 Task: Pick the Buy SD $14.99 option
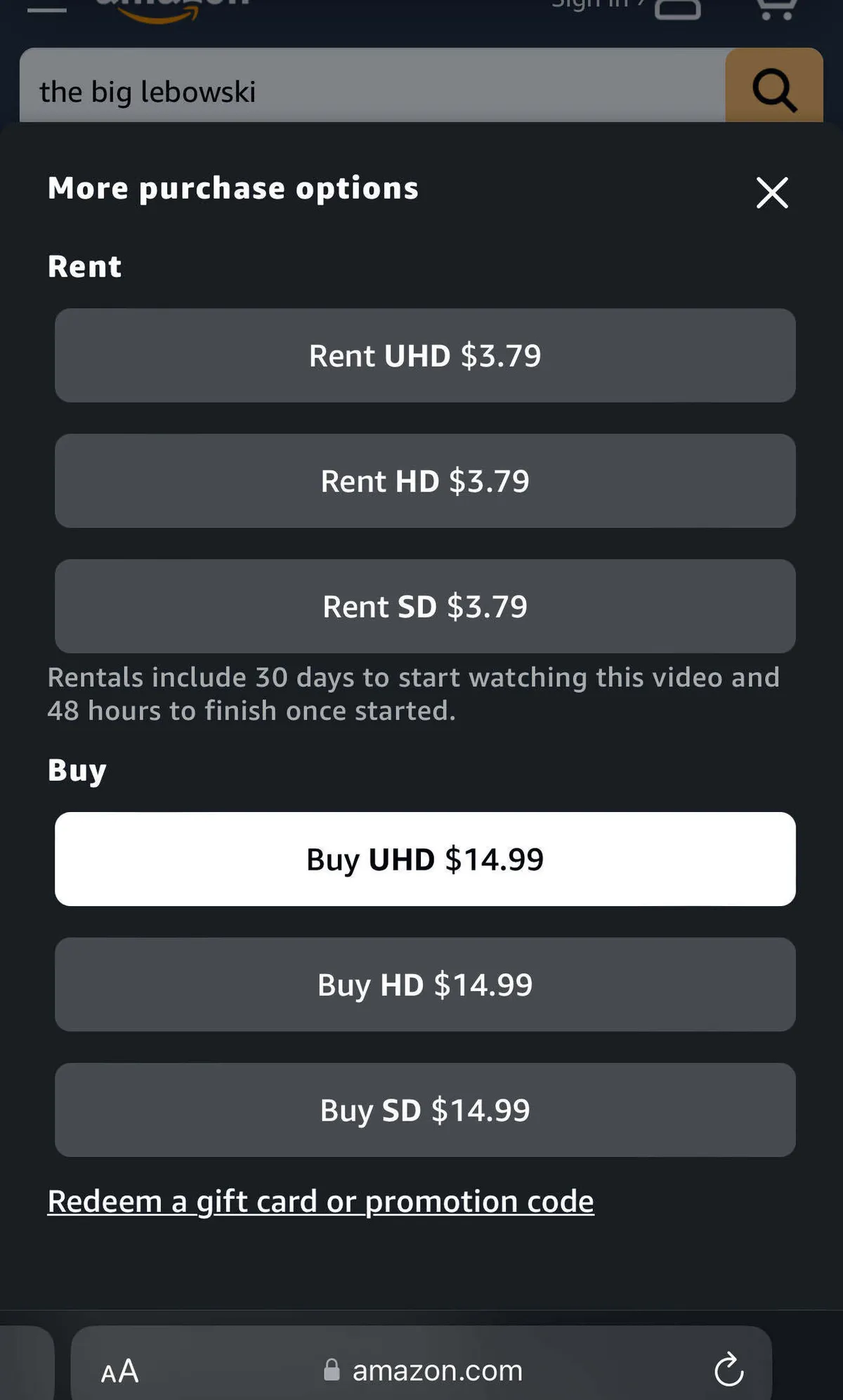425,1110
